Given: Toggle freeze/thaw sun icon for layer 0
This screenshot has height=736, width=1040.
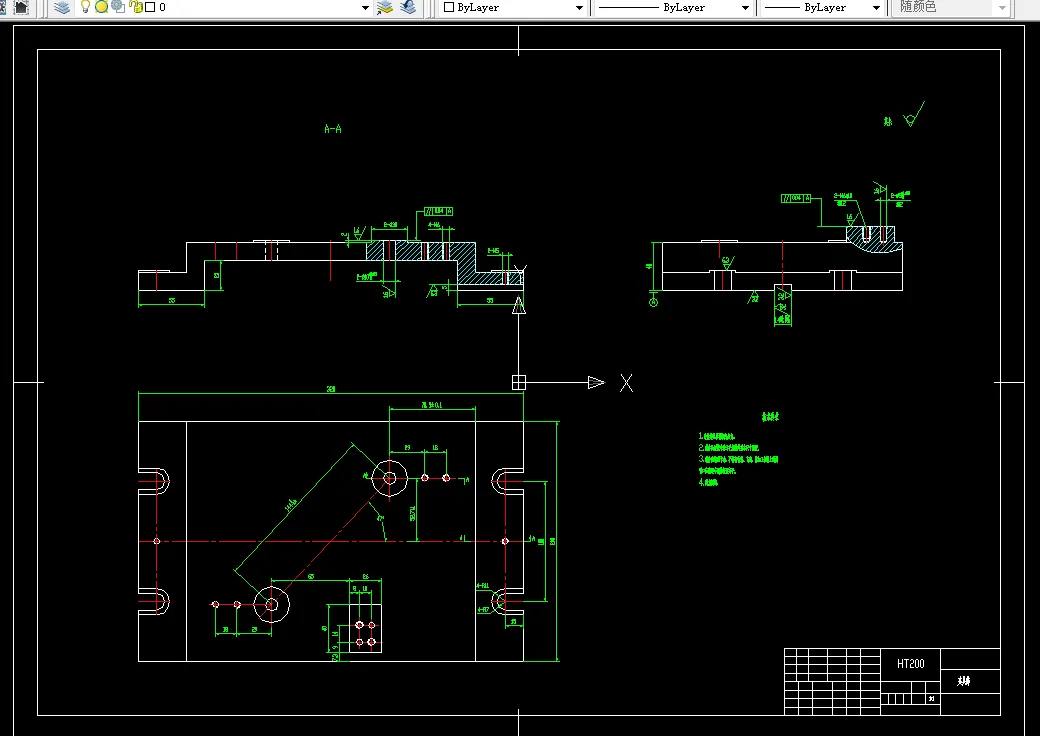Looking at the screenshot, I should 101,7.
